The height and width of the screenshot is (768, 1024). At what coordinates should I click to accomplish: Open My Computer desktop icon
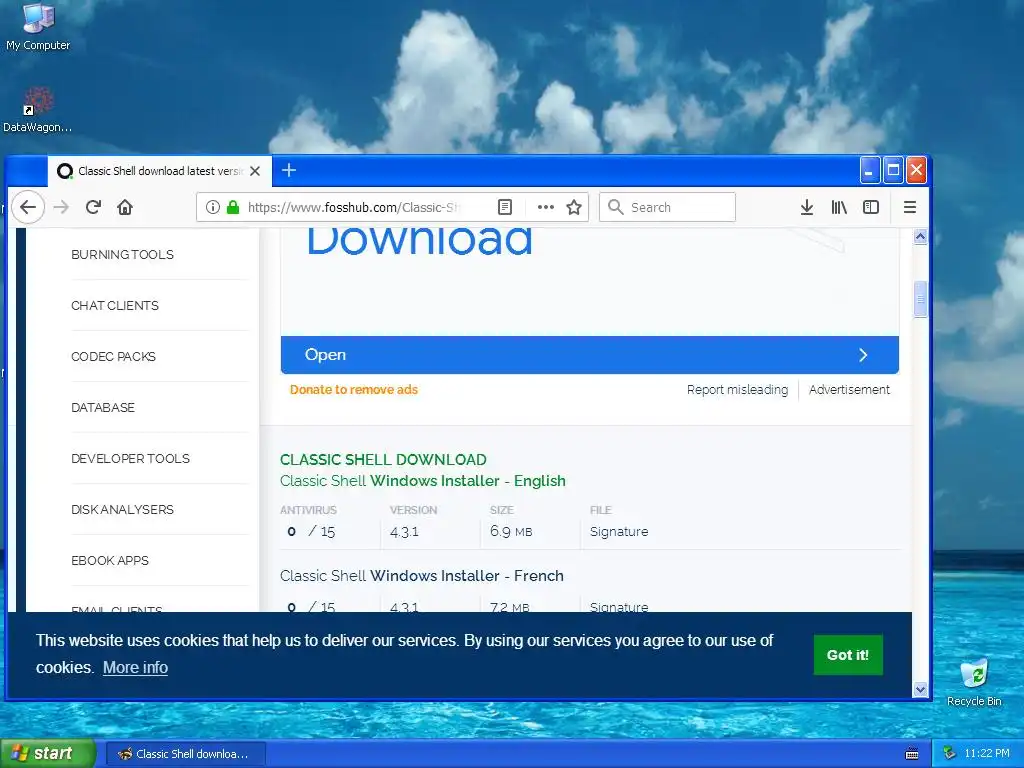(38, 27)
